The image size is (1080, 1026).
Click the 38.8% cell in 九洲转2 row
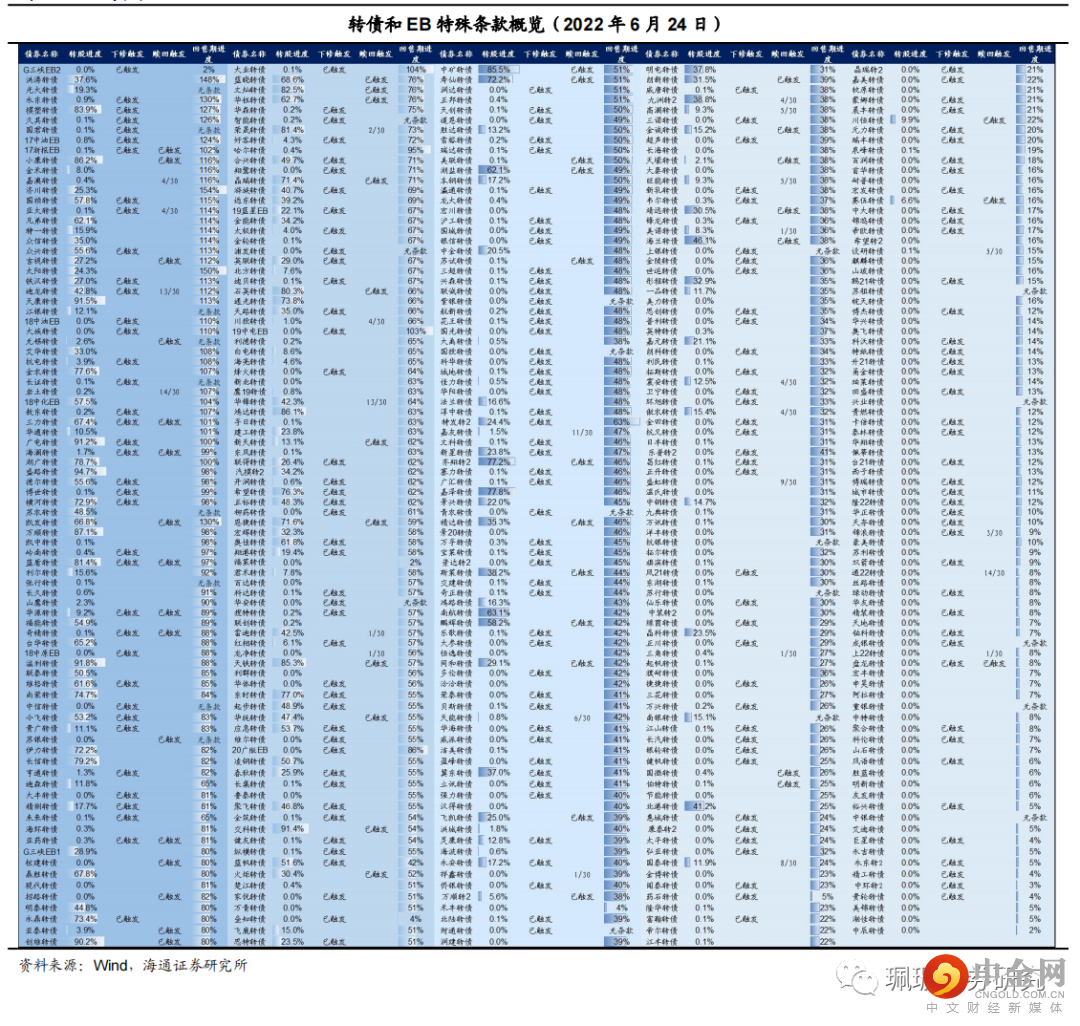(705, 100)
